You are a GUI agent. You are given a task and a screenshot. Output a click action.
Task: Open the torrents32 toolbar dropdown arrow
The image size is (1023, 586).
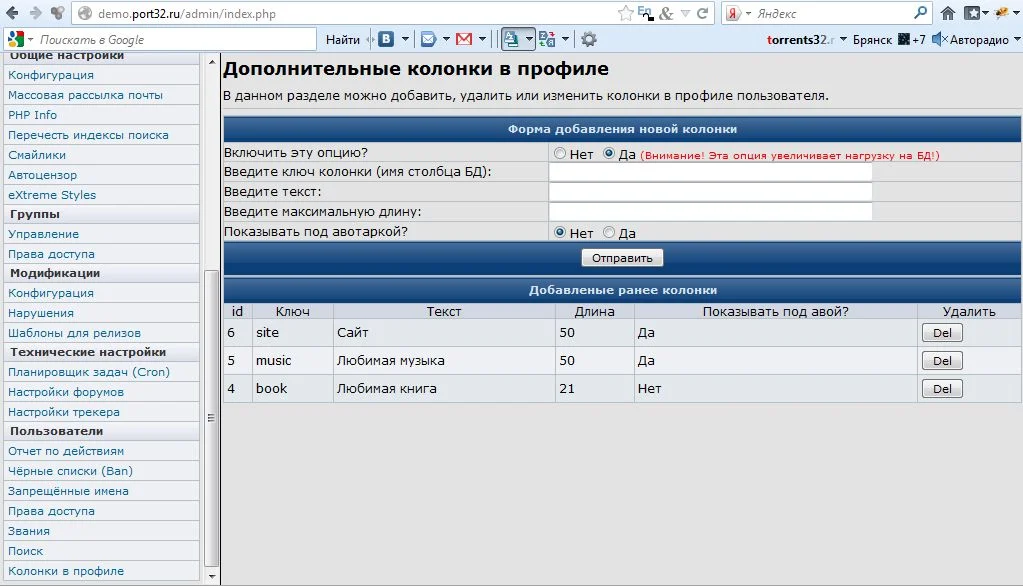tap(843, 39)
